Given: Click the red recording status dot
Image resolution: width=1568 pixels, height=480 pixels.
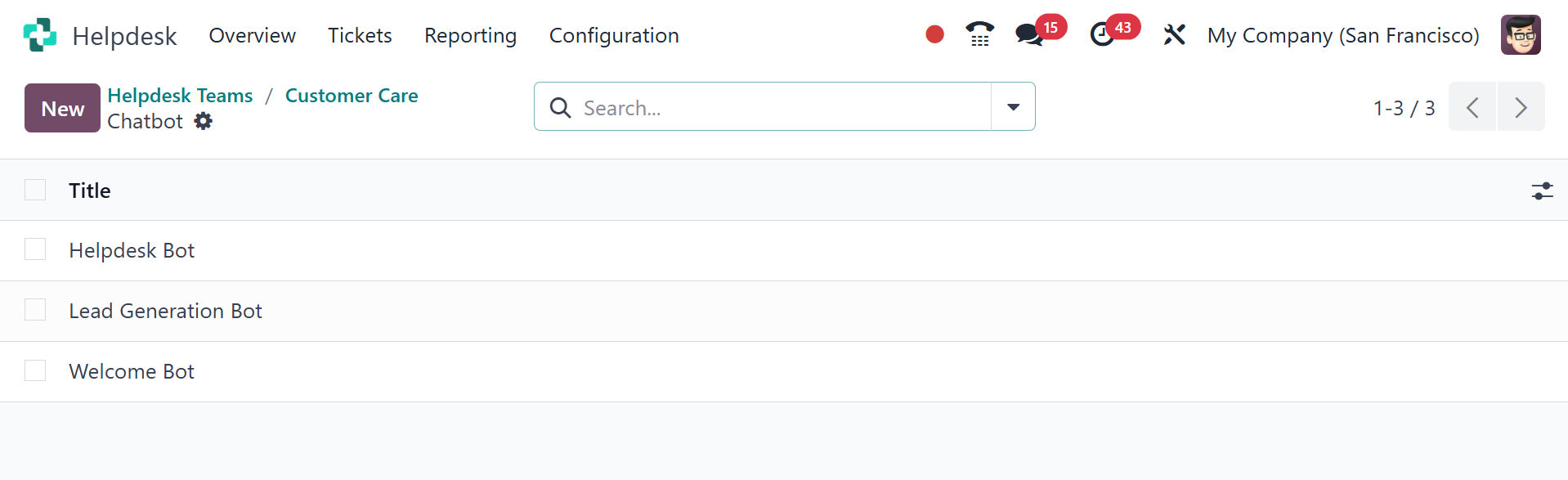Looking at the screenshot, I should click(934, 34).
